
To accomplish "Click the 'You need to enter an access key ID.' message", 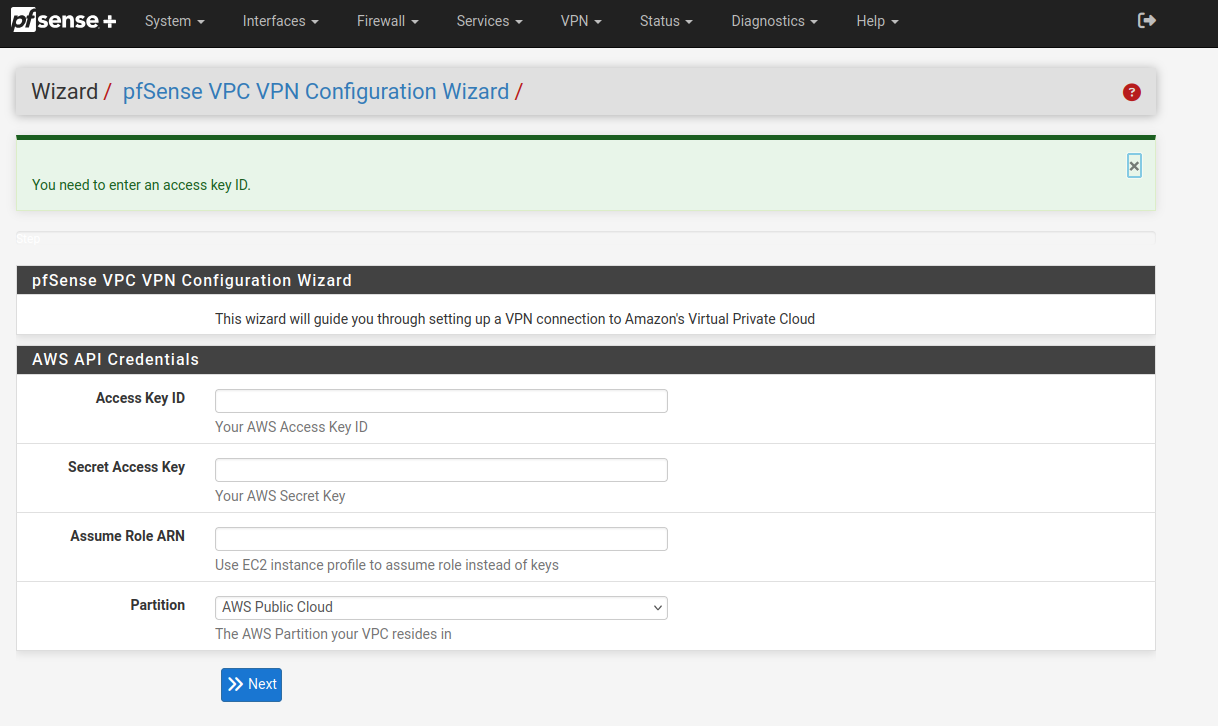I will click(141, 185).
